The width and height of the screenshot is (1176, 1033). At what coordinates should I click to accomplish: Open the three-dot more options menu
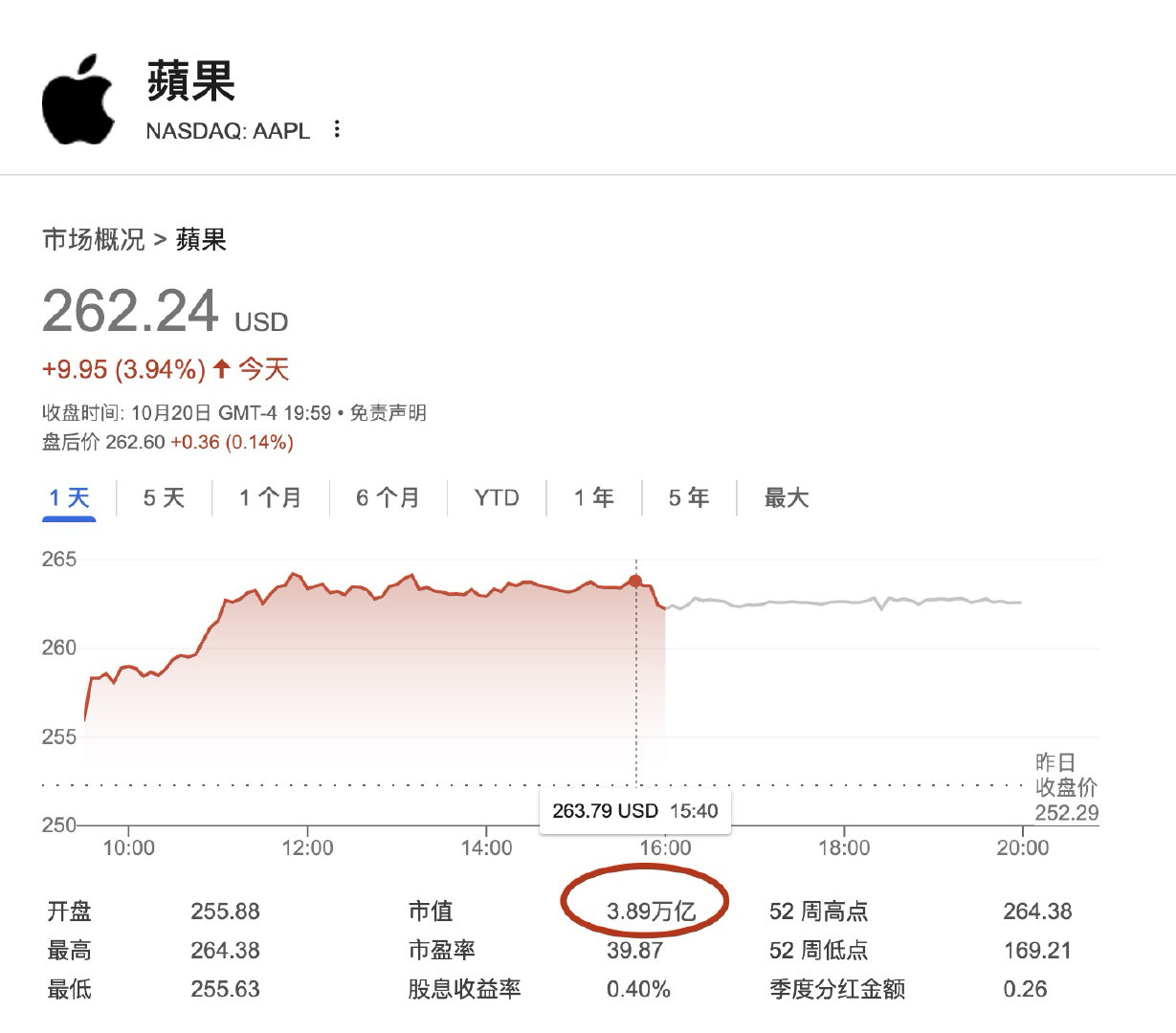tap(337, 129)
